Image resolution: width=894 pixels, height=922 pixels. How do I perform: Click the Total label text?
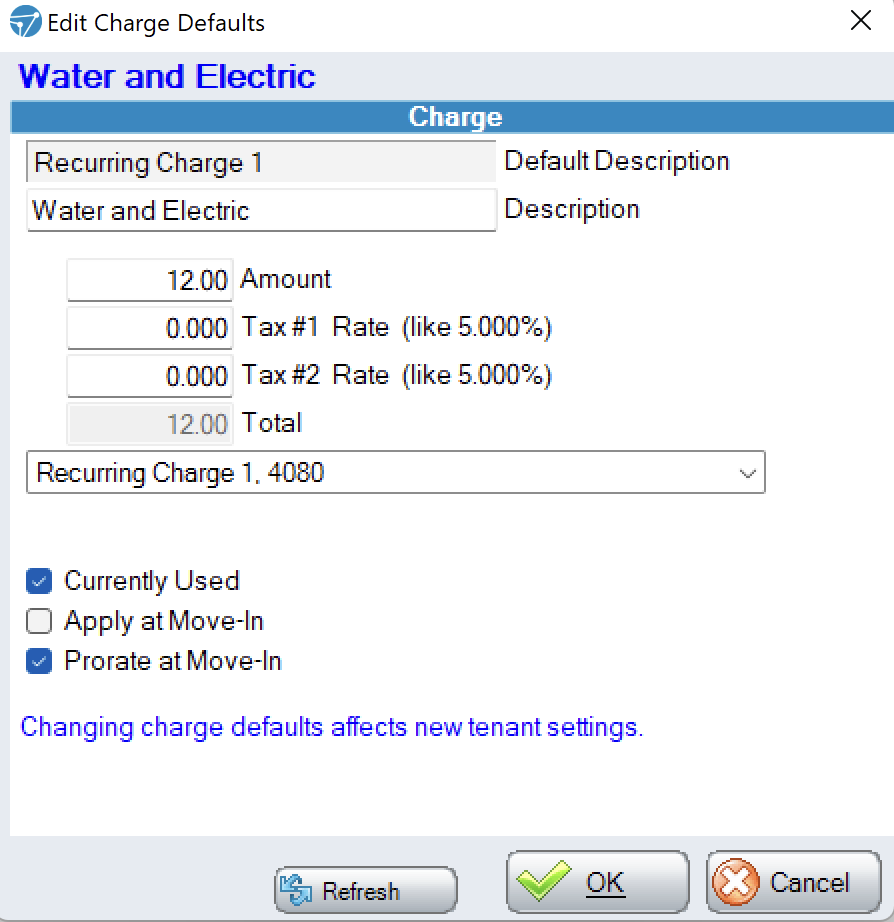click(x=272, y=423)
